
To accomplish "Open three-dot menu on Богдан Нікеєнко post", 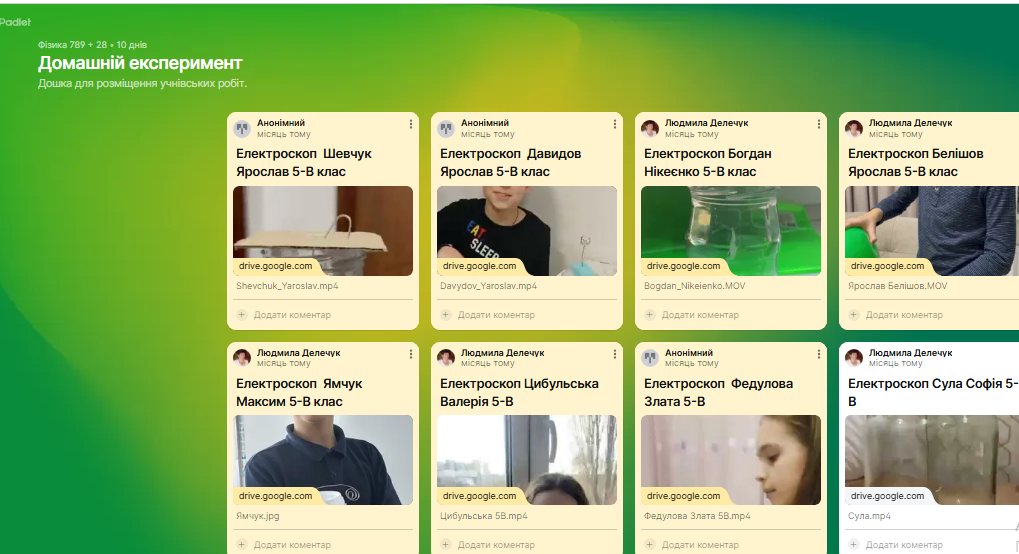I will 819,124.
